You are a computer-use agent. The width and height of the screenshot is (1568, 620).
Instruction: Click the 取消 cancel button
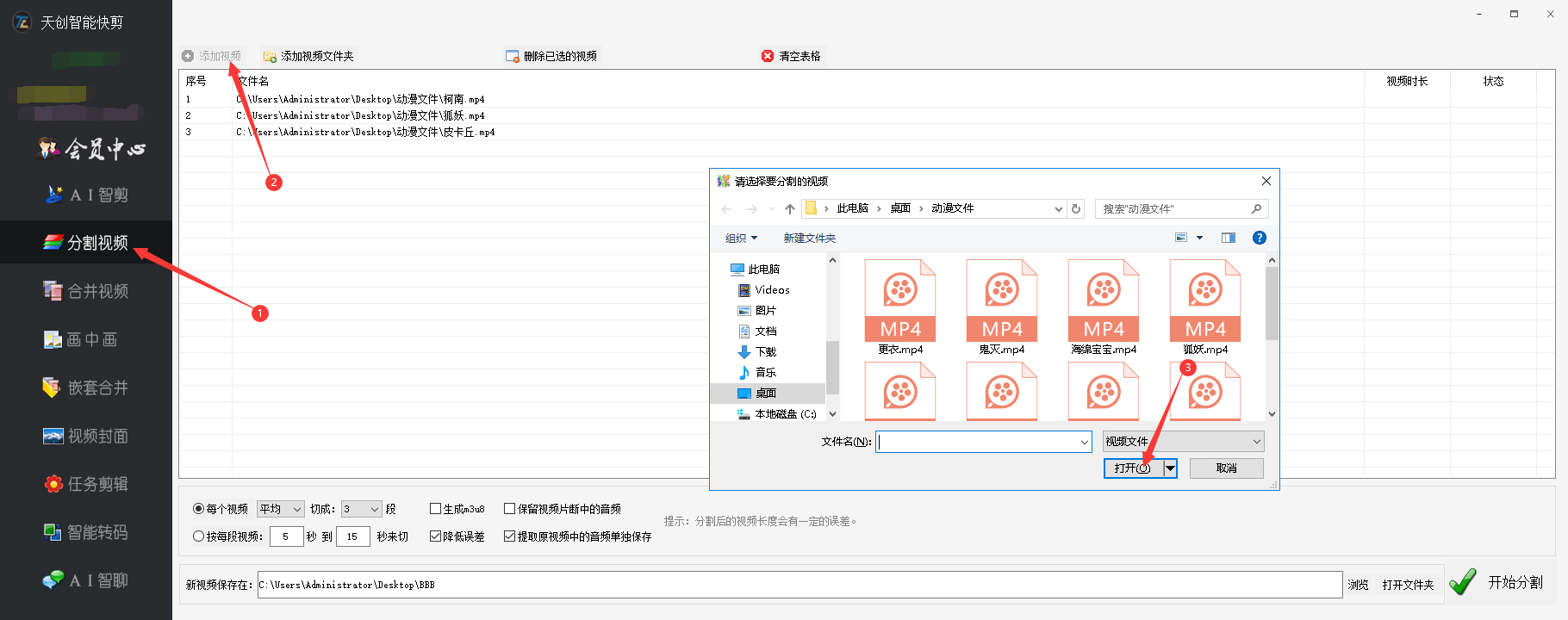1227,468
